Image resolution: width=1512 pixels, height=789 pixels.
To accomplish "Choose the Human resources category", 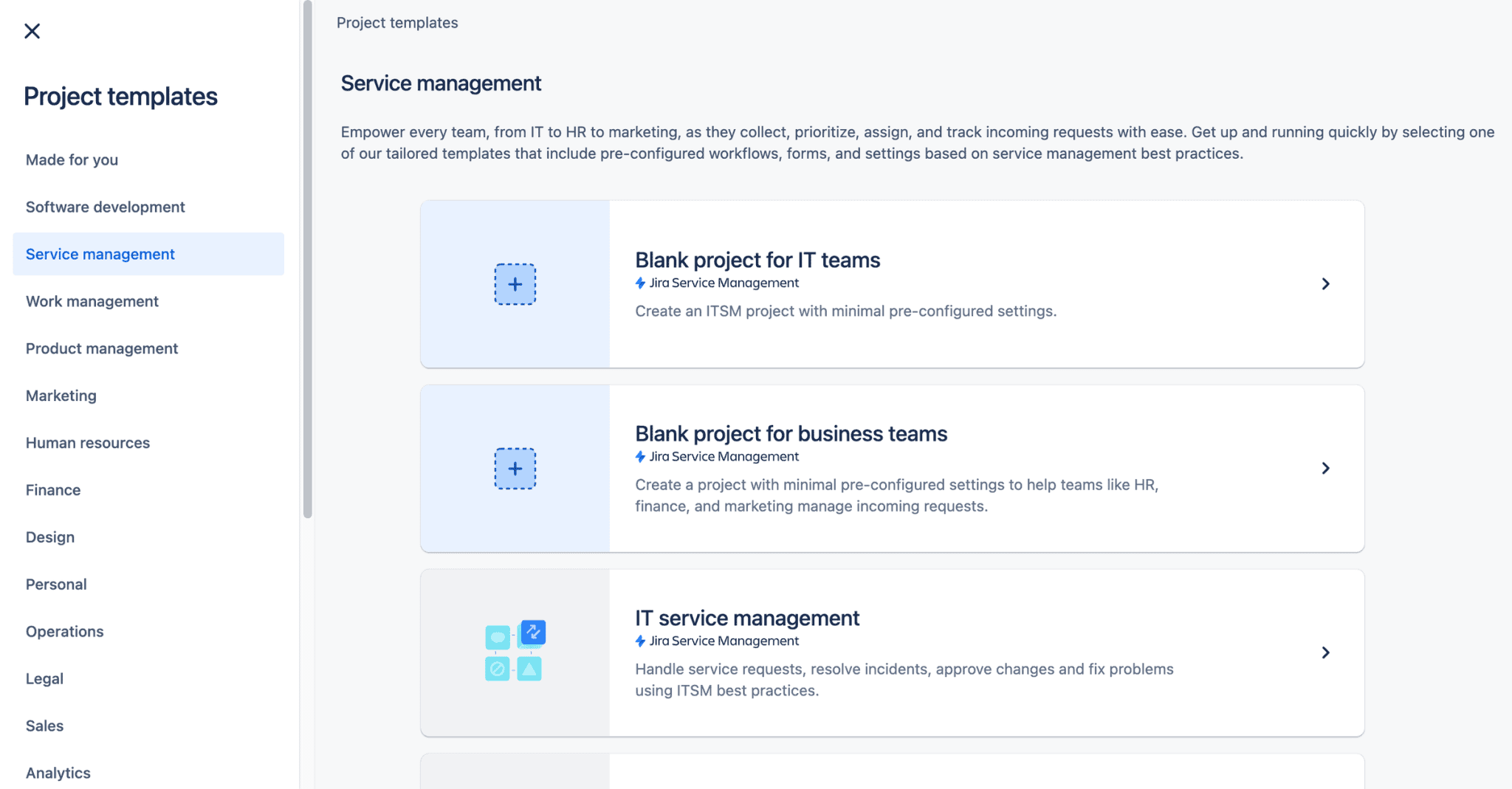I will pos(88,444).
